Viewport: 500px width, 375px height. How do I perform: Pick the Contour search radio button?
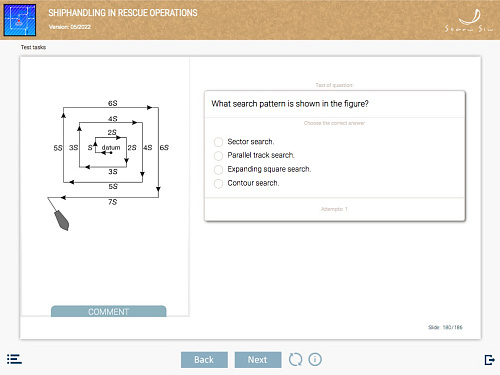pyautogui.click(x=218, y=184)
